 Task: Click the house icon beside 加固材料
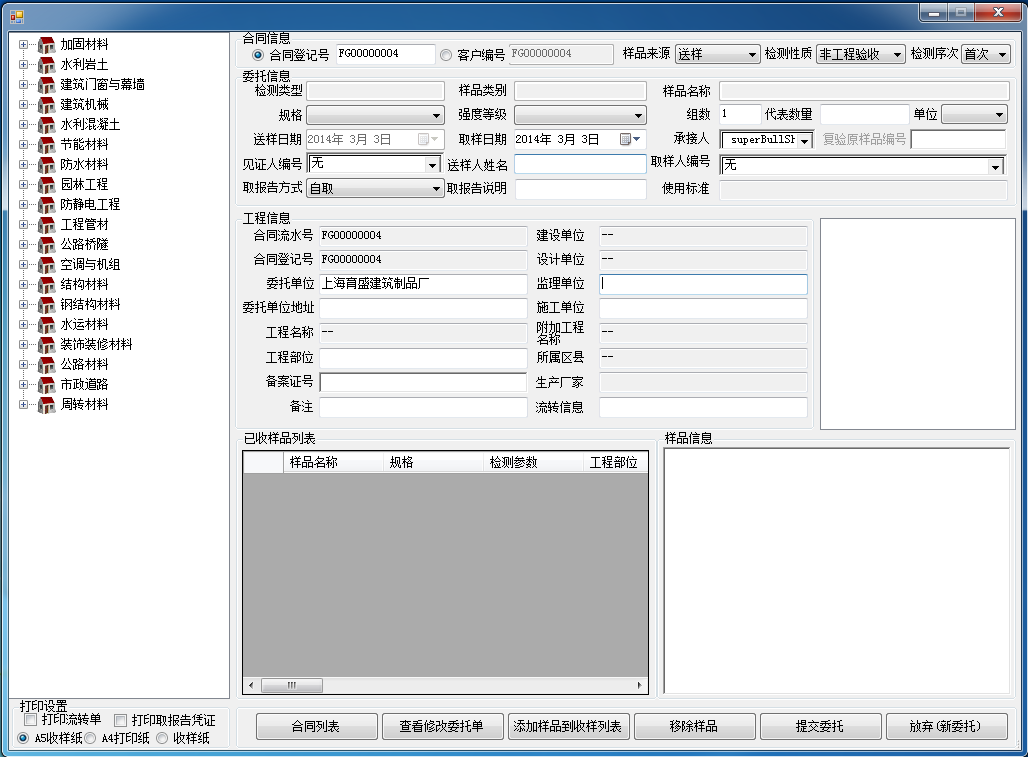click(46, 44)
